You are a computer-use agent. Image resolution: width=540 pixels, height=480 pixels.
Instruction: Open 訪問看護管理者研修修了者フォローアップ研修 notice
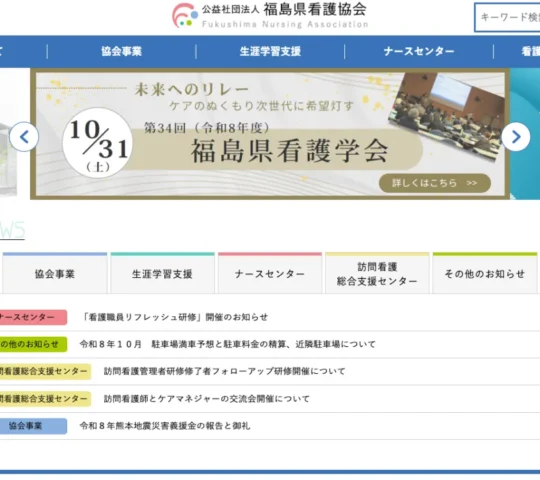225,371
